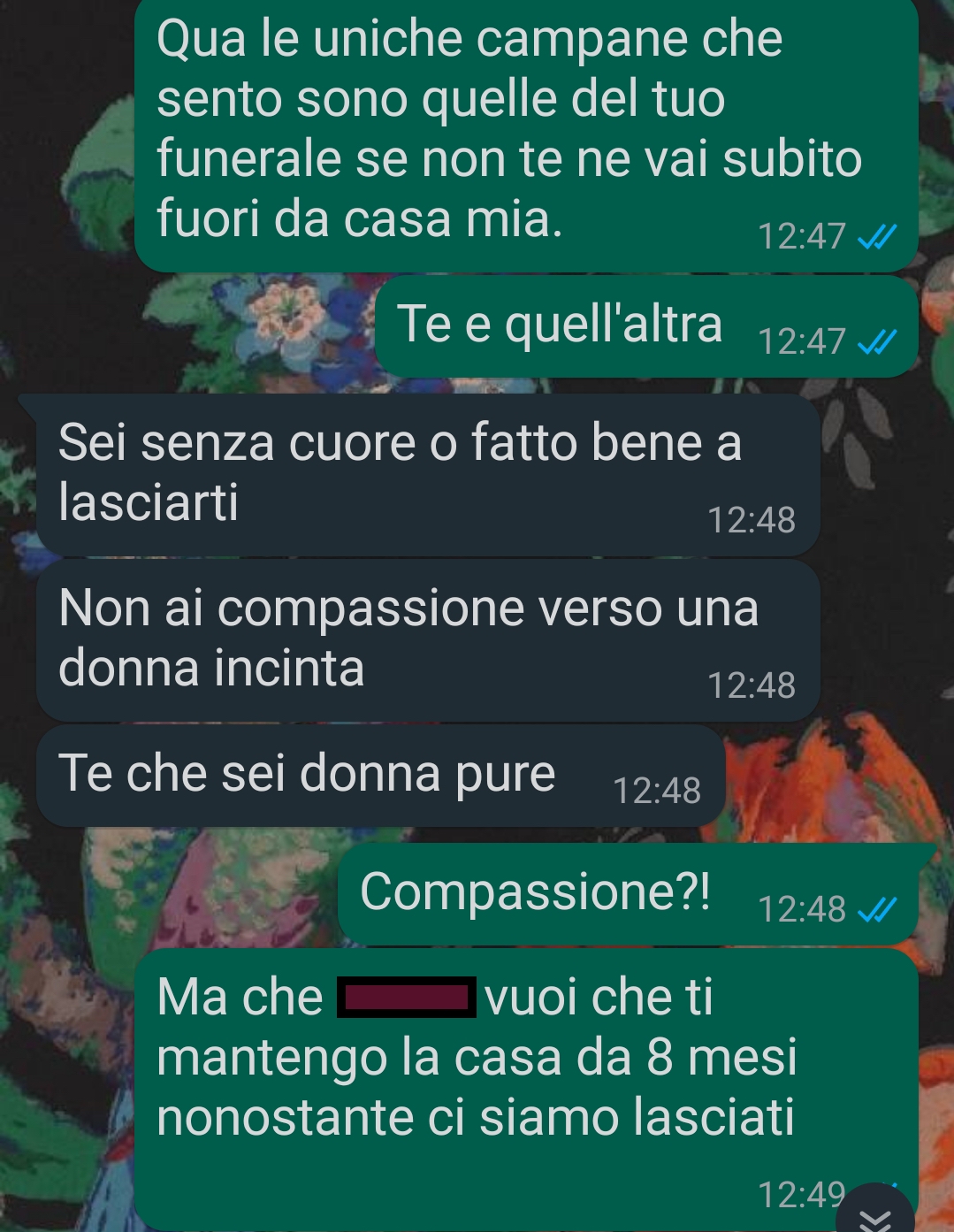Image resolution: width=954 pixels, height=1232 pixels.
Task: Tap the 12:47 timestamp on funeral message
Action: [x=802, y=236]
